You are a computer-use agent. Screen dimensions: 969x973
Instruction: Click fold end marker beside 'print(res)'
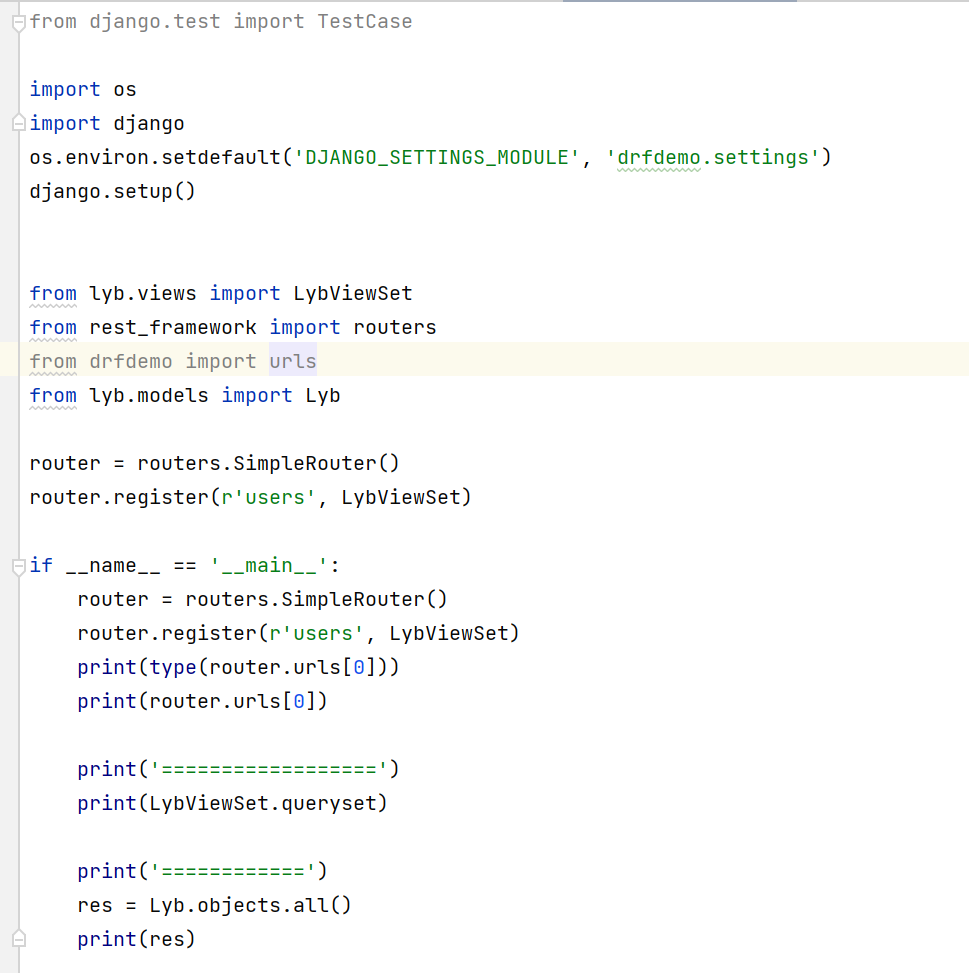pyautogui.click(x=17, y=940)
